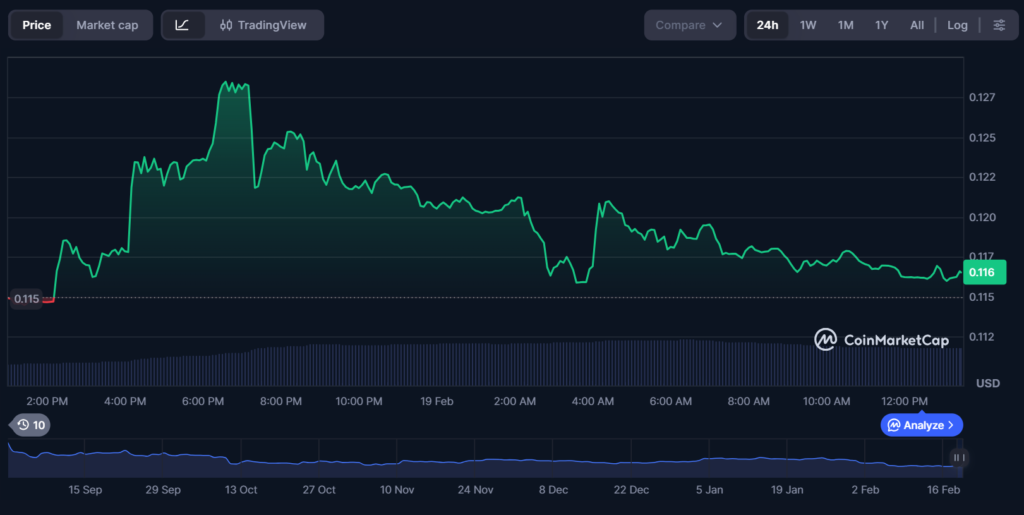Select the 24h time range
The height and width of the screenshot is (515, 1024).
point(767,25)
